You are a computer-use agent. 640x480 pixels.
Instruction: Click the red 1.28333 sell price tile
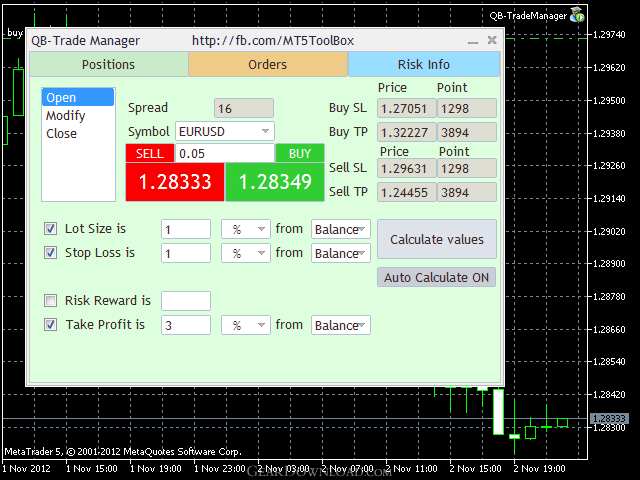tap(175, 182)
